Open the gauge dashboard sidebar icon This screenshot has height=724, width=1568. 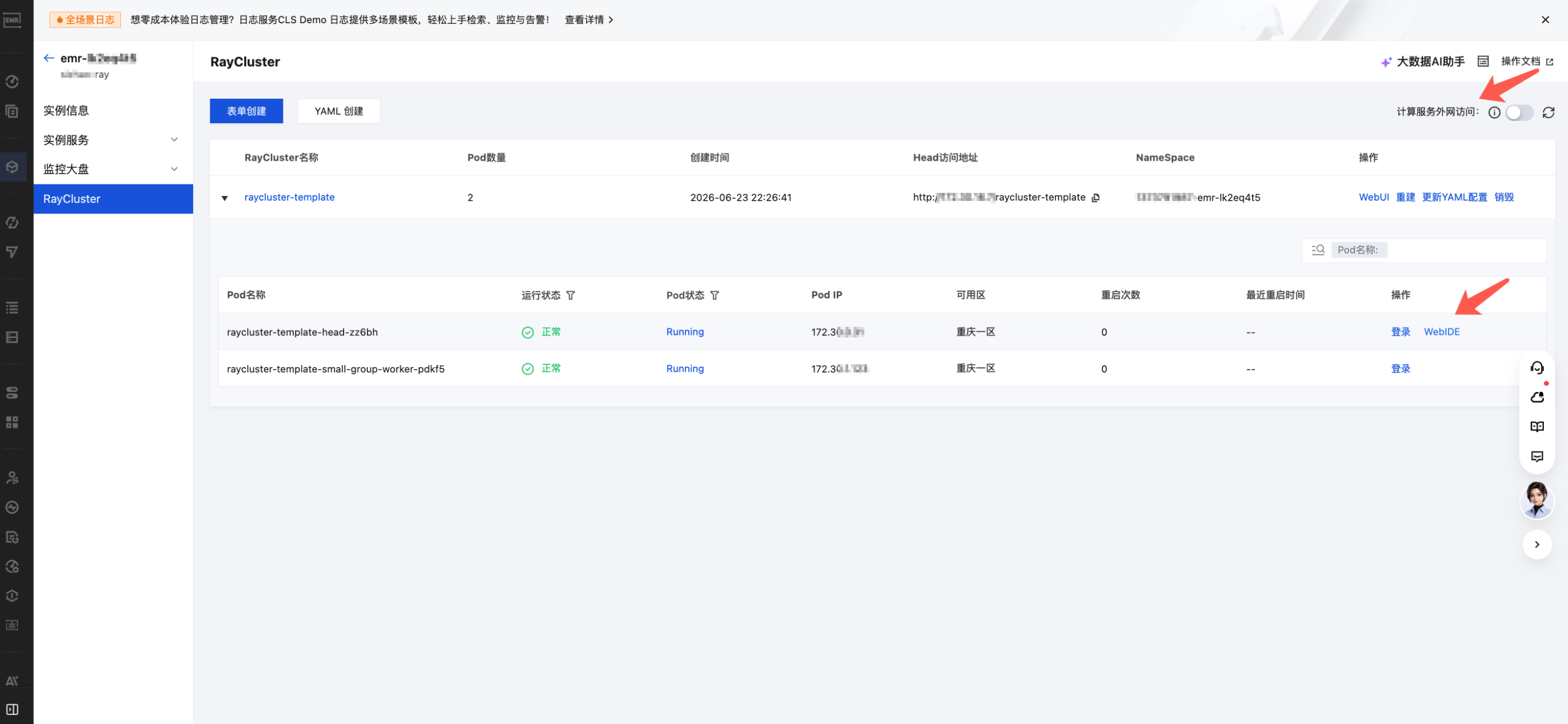tap(12, 81)
